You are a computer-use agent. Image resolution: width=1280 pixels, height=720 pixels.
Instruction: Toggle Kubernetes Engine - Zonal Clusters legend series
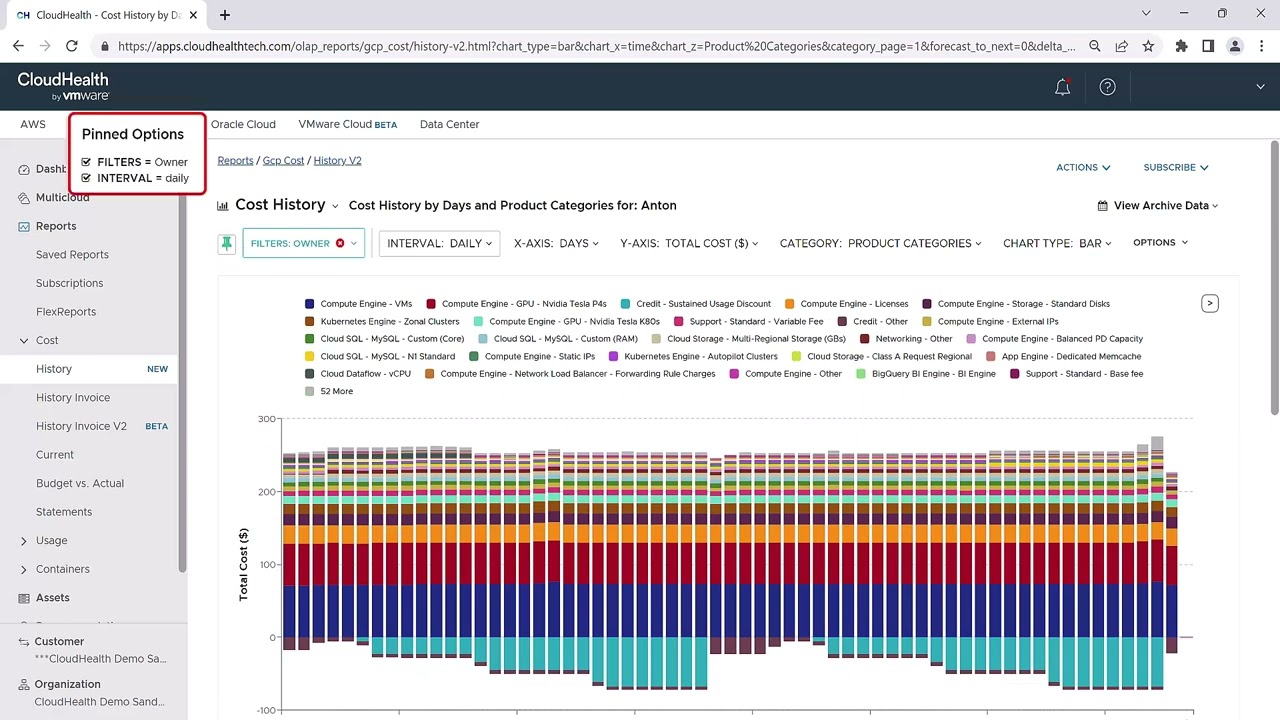click(382, 321)
